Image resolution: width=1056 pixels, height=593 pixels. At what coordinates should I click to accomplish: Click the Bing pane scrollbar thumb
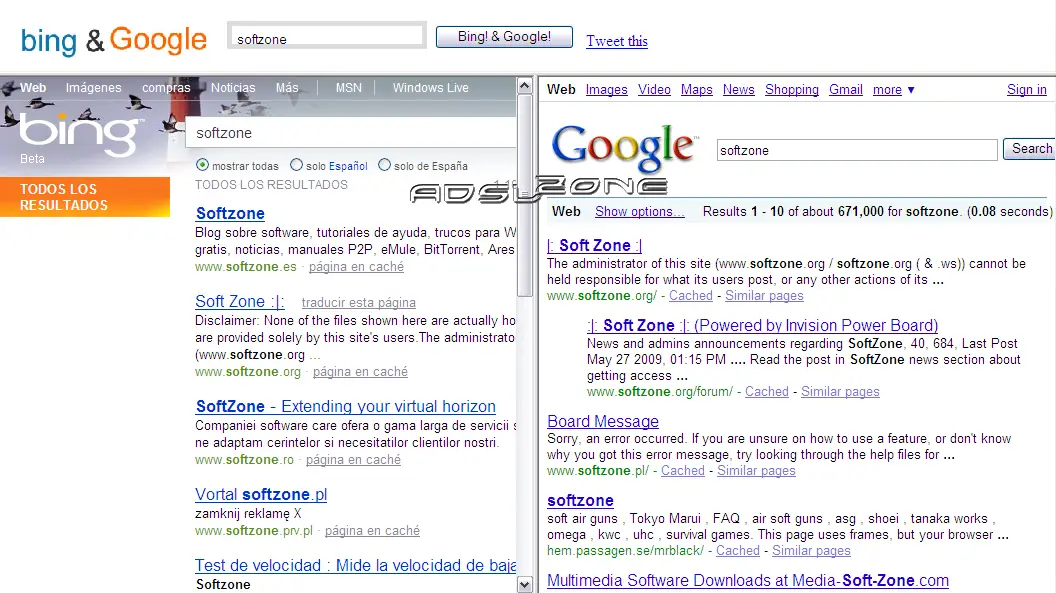point(525,195)
